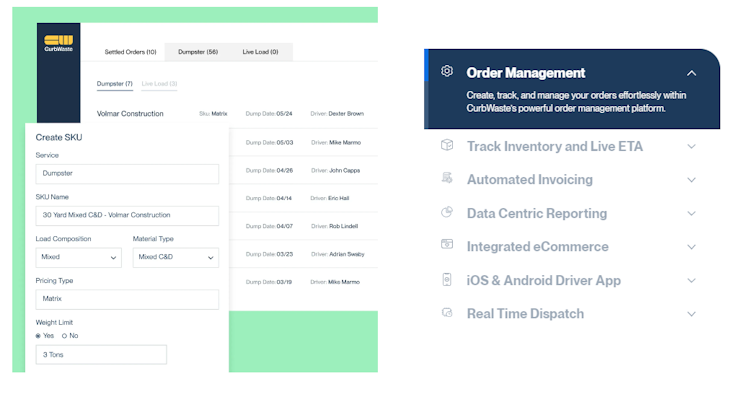Click the Data Centric Reporting pie icon
Image resolution: width=750 pixels, height=415 pixels.
pyautogui.click(x=447, y=212)
